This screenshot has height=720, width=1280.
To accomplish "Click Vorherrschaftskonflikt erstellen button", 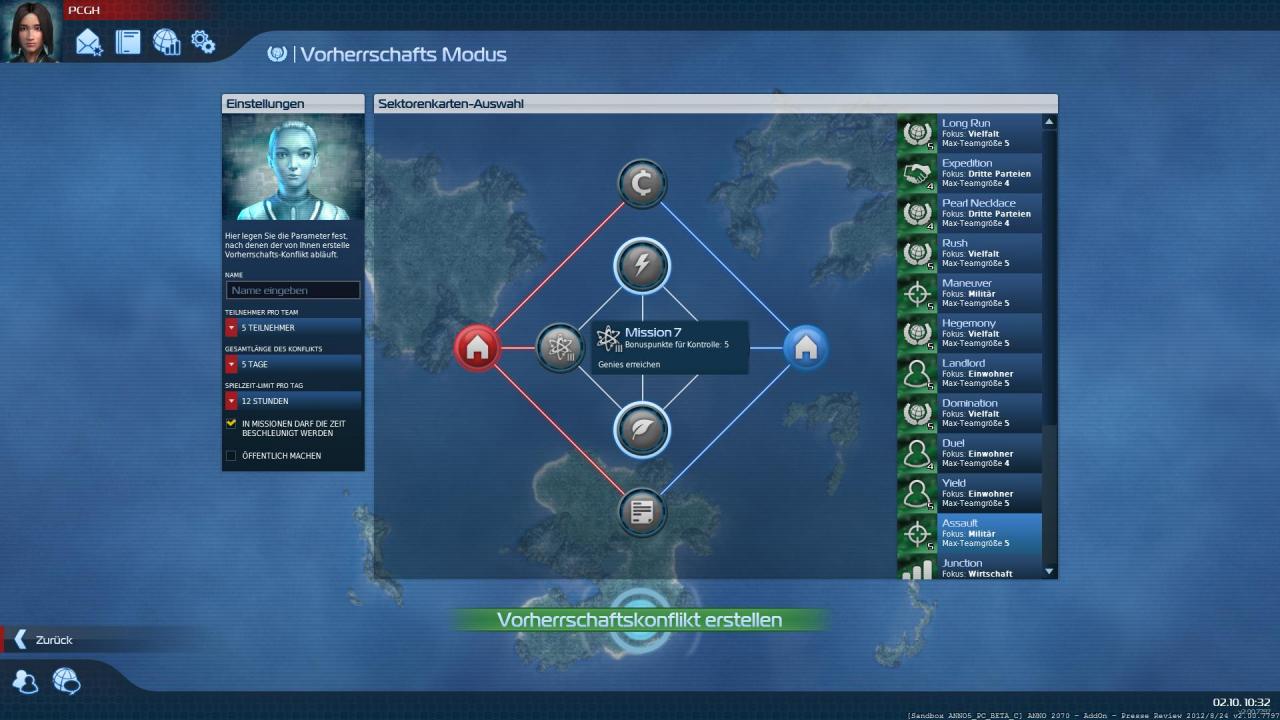I will (640, 620).
